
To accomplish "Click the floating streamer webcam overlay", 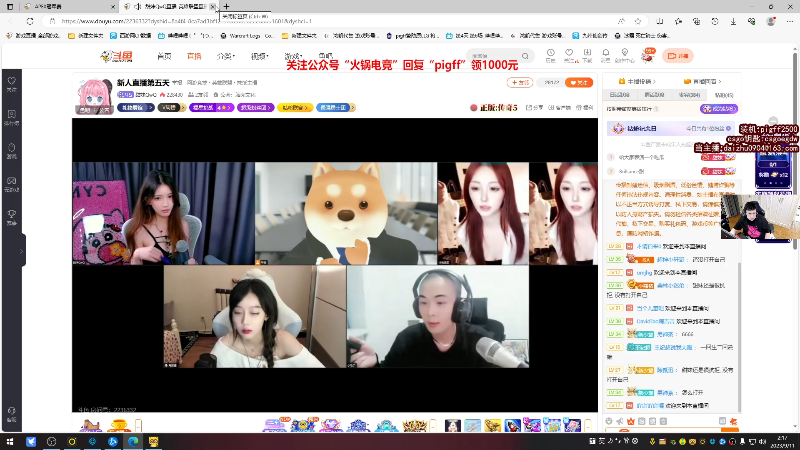I will pyautogui.click(x=760, y=219).
